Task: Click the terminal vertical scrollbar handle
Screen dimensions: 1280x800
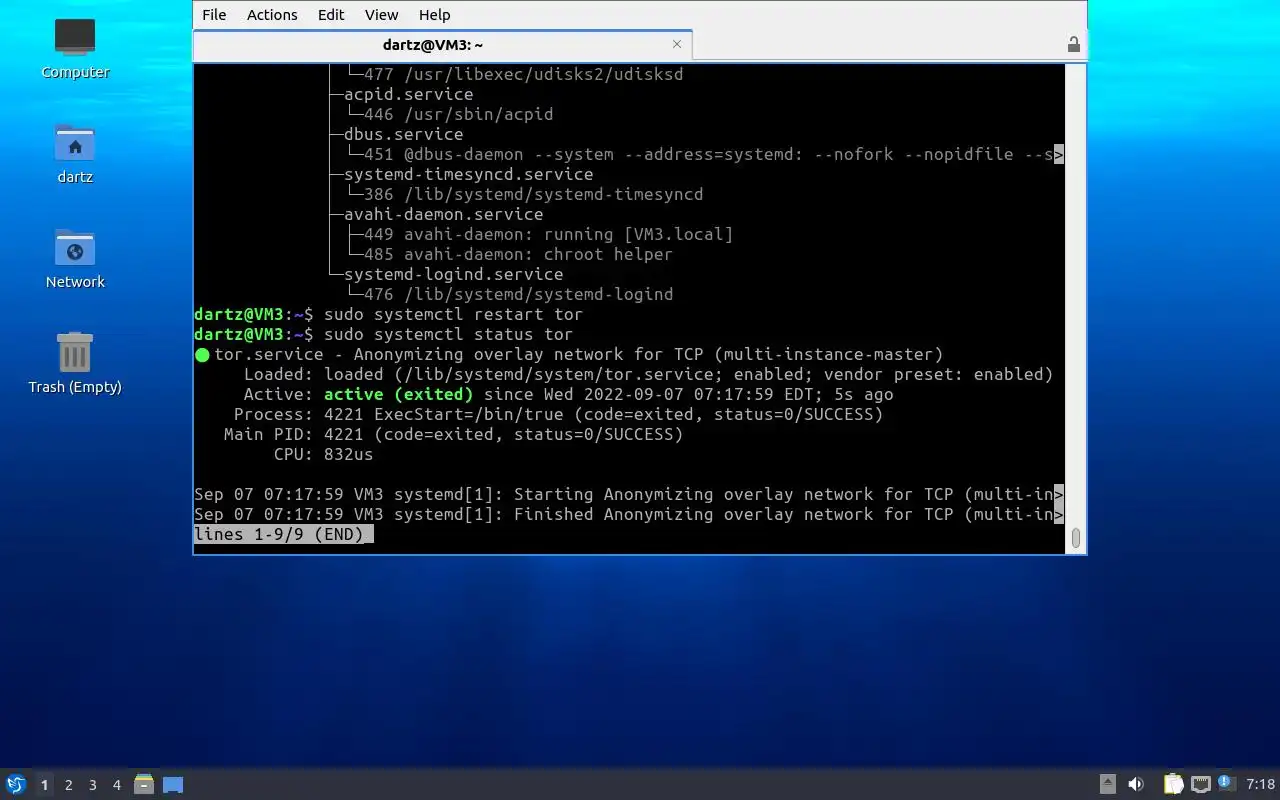Action: click(x=1076, y=538)
